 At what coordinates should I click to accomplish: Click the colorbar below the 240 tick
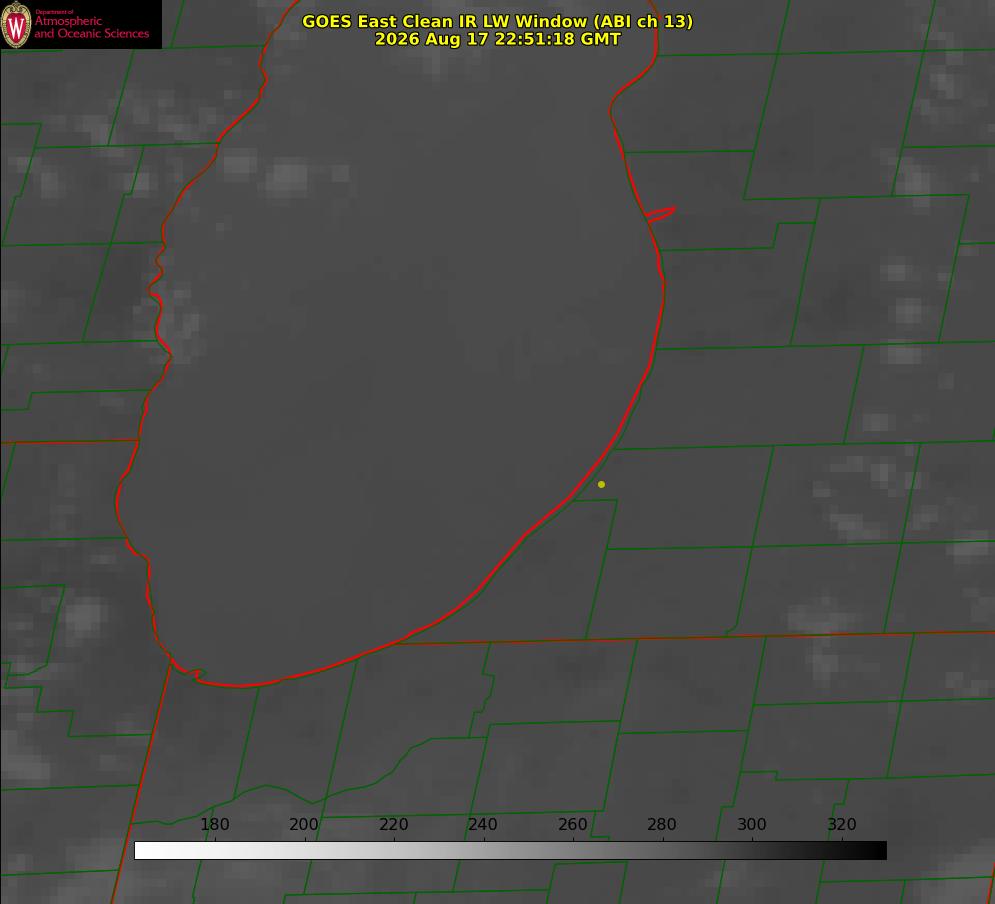click(484, 851)
